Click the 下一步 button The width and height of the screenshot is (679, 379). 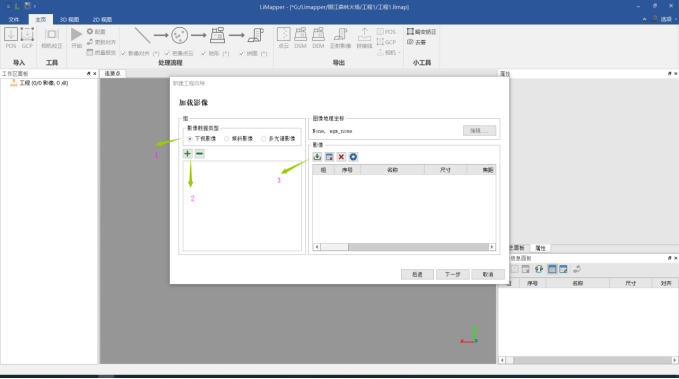[453, 274]
